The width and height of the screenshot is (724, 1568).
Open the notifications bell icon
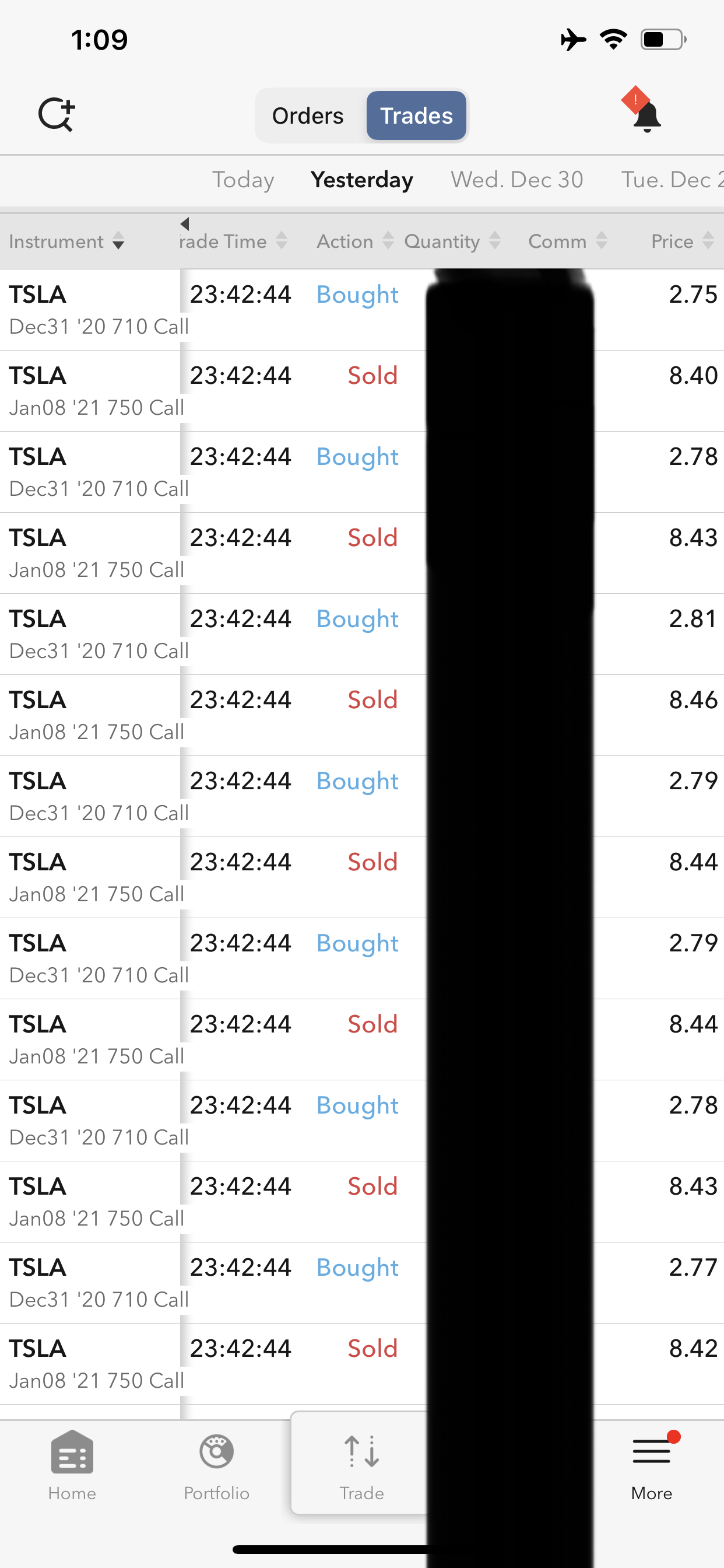[x=646, y=116]
